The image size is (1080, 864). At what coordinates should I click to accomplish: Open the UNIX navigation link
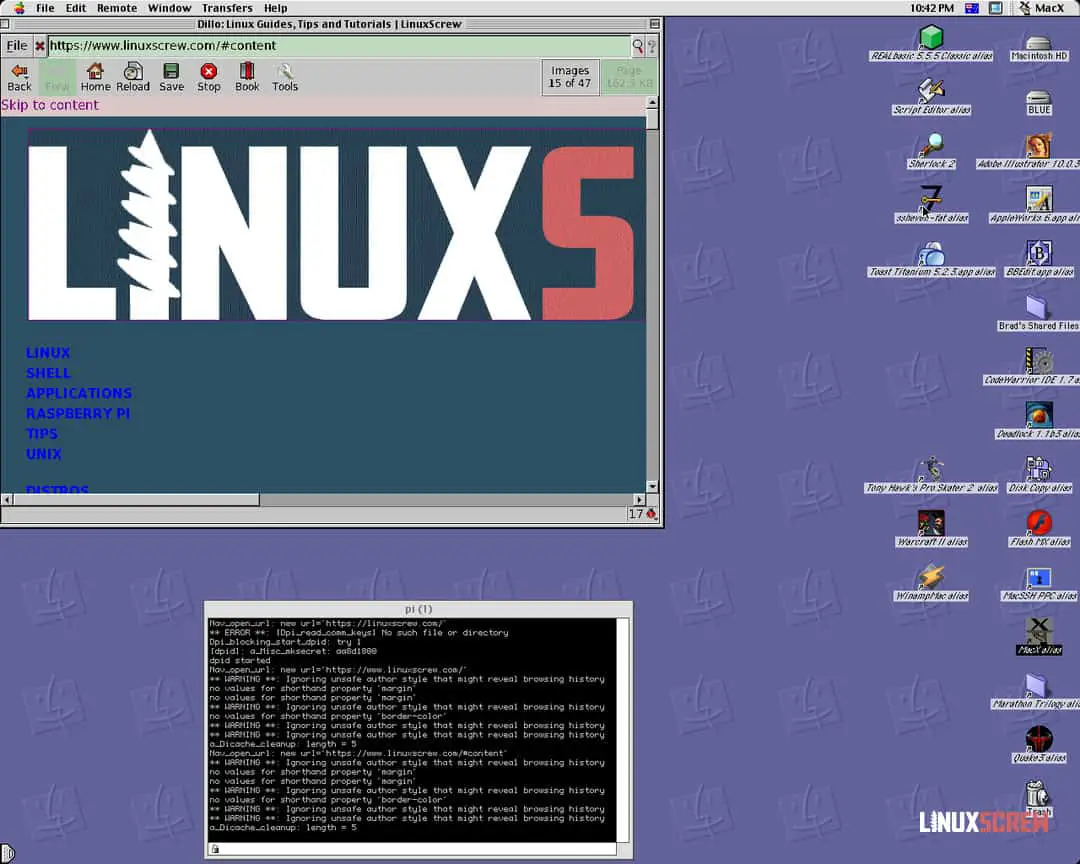tap(43, 454)
